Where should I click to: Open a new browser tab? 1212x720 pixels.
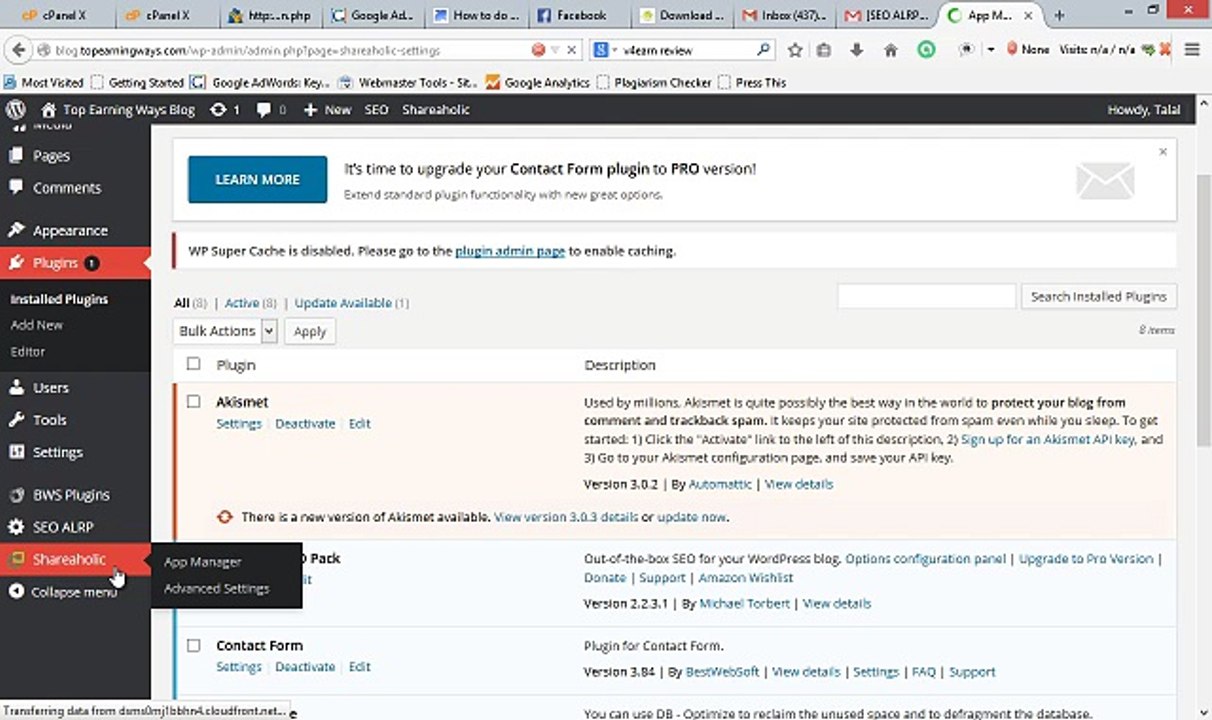1060,15
